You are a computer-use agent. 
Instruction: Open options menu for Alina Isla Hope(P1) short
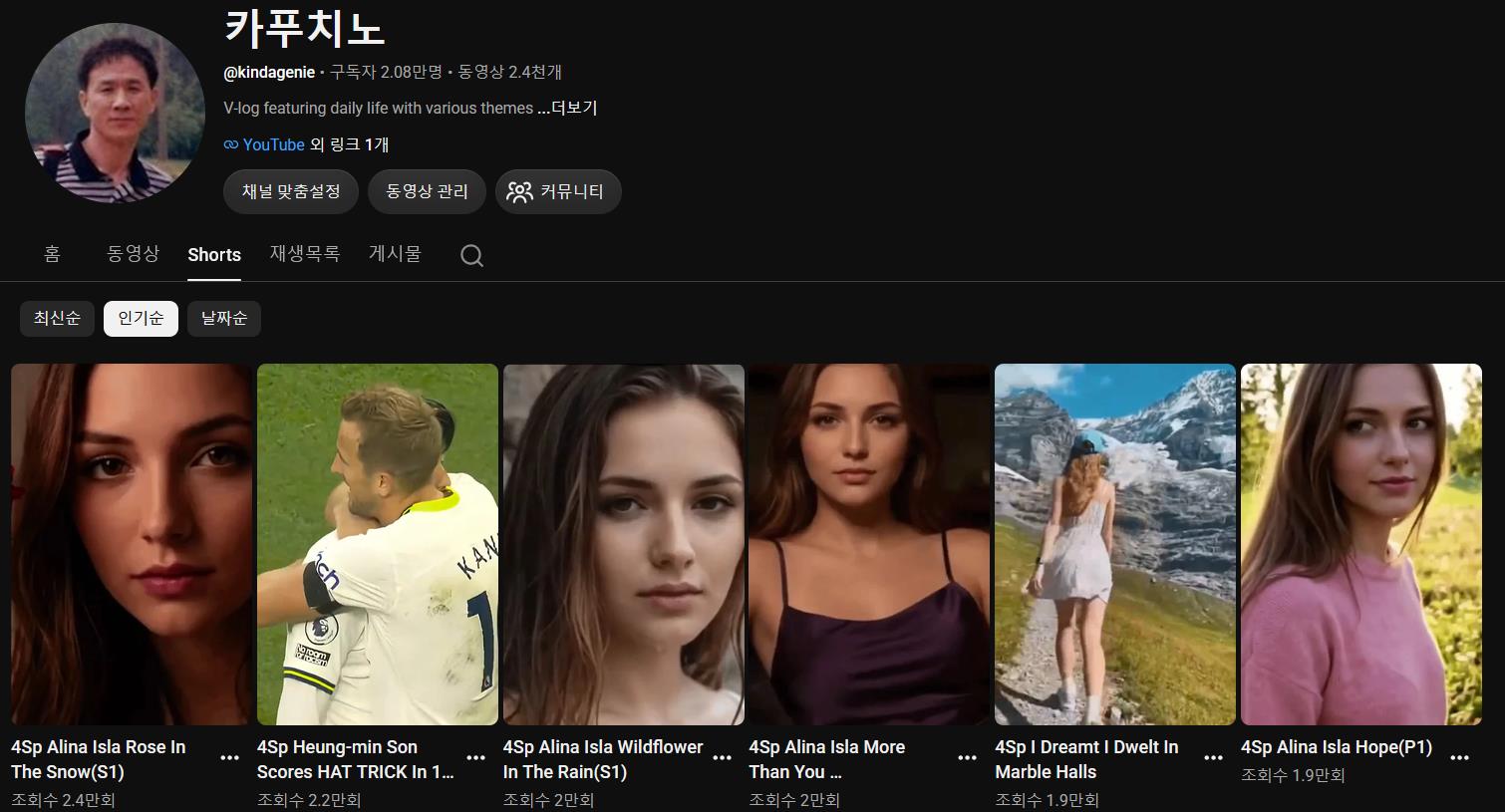pos(1459,758)
